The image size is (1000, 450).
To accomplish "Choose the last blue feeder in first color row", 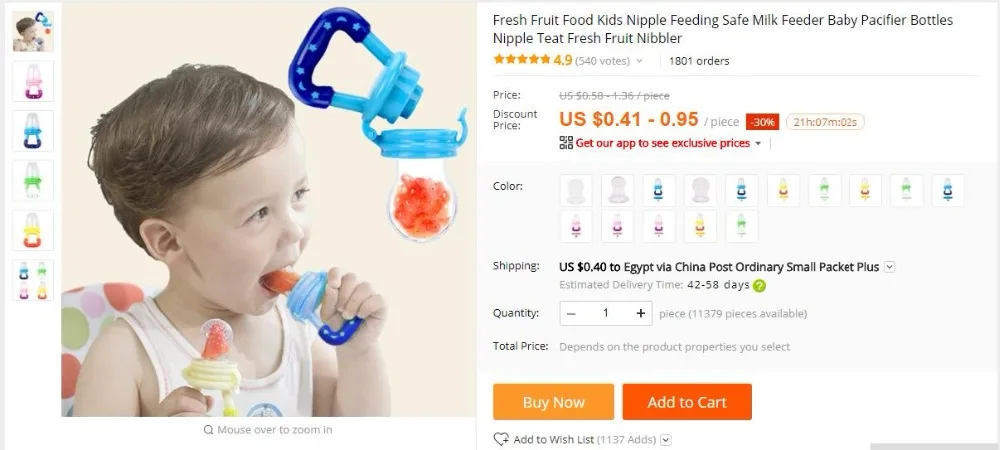I will (x=948, y=191).
